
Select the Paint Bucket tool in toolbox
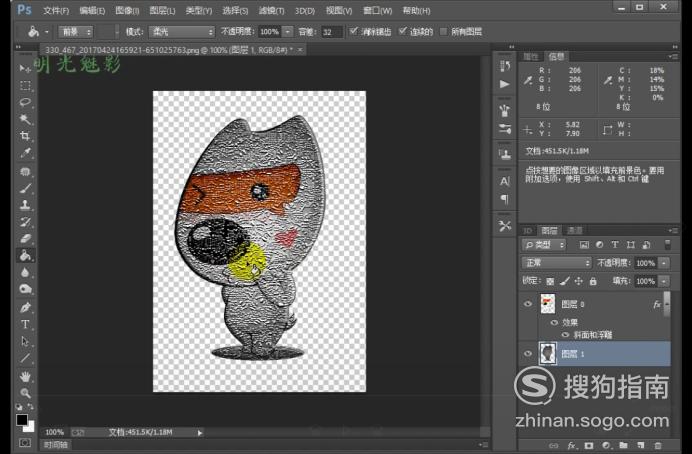[x=25, y=255]
